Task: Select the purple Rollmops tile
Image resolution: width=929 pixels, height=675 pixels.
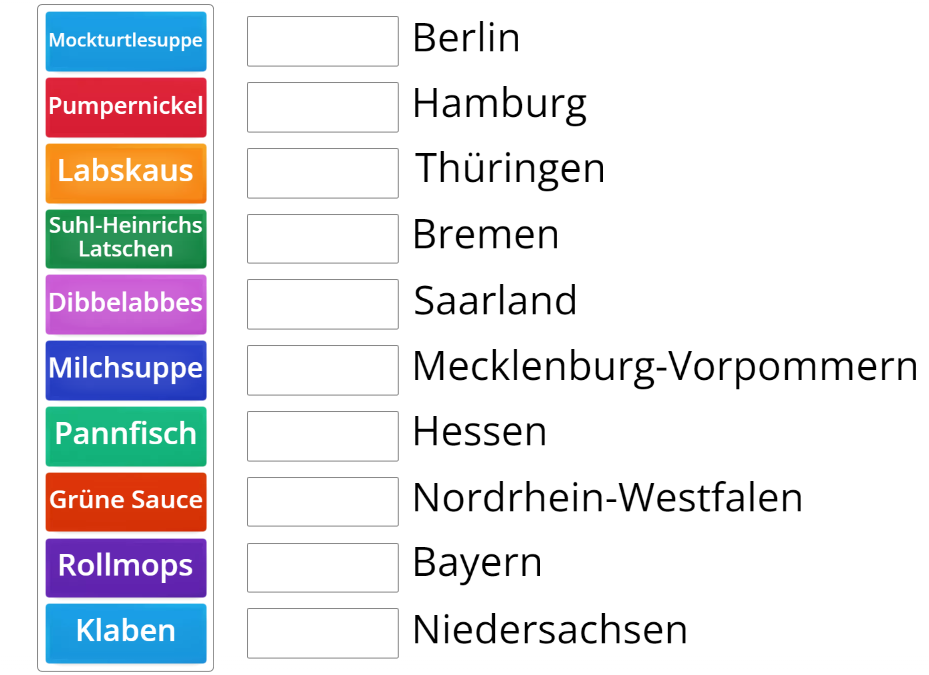Action: [x=126, y=566]
